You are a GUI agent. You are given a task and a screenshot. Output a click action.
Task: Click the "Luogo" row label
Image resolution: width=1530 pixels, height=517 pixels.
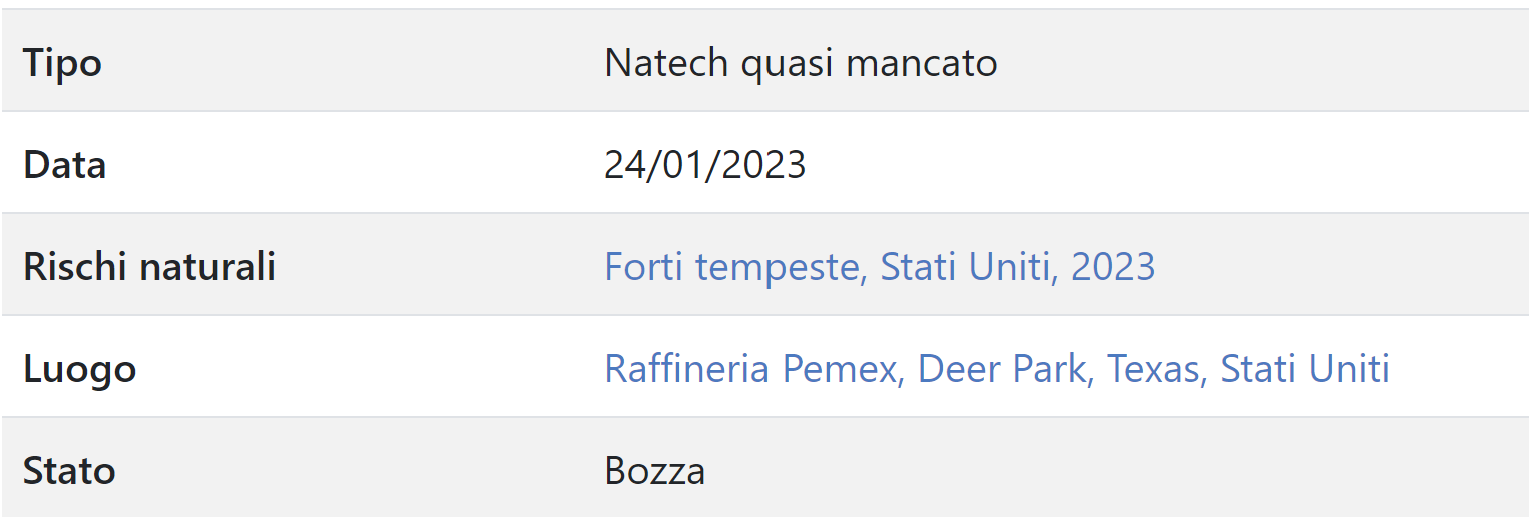pos(79,369)
